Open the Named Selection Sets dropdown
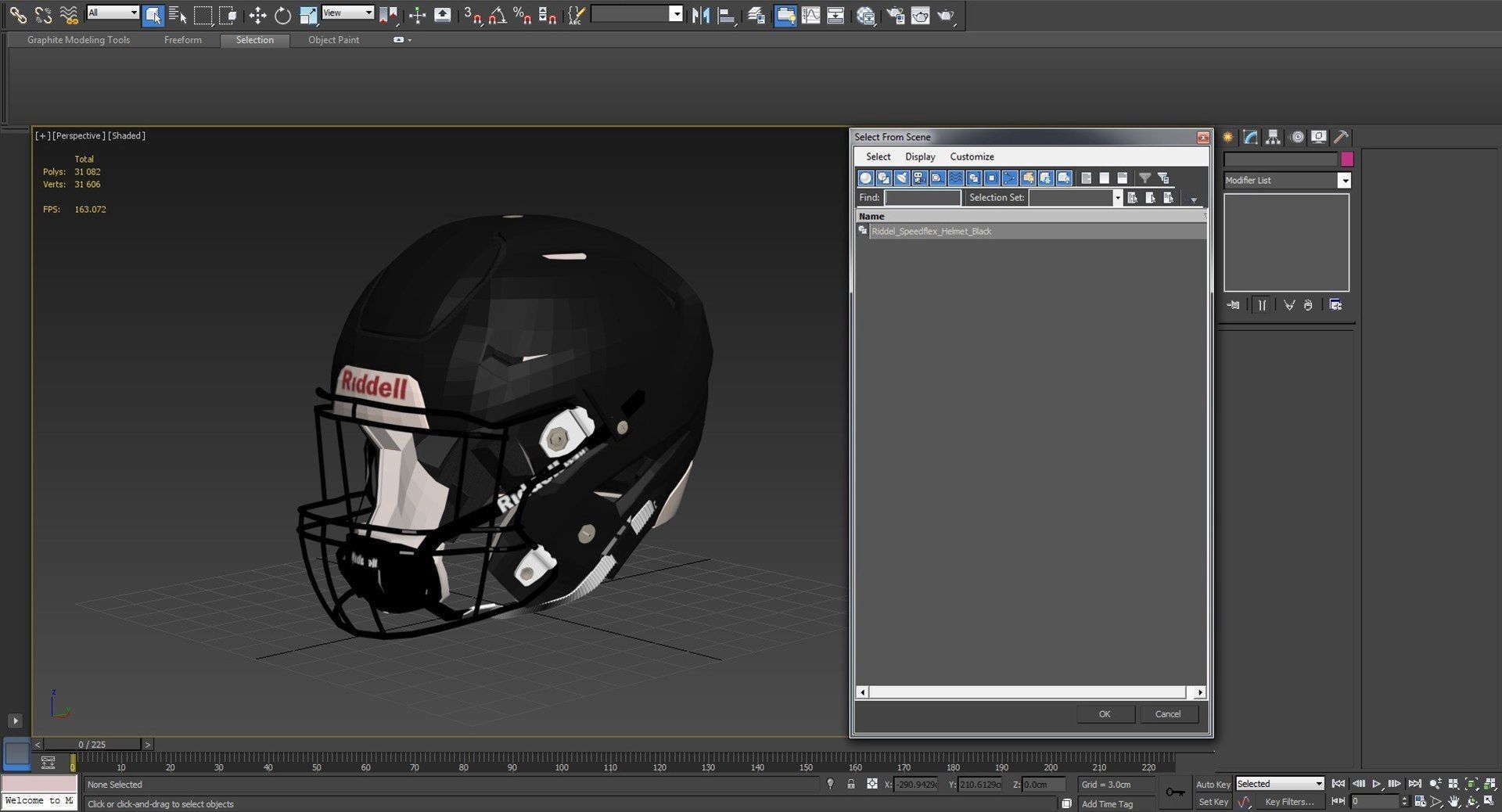 pyautogui.click(x=676, y=14)
